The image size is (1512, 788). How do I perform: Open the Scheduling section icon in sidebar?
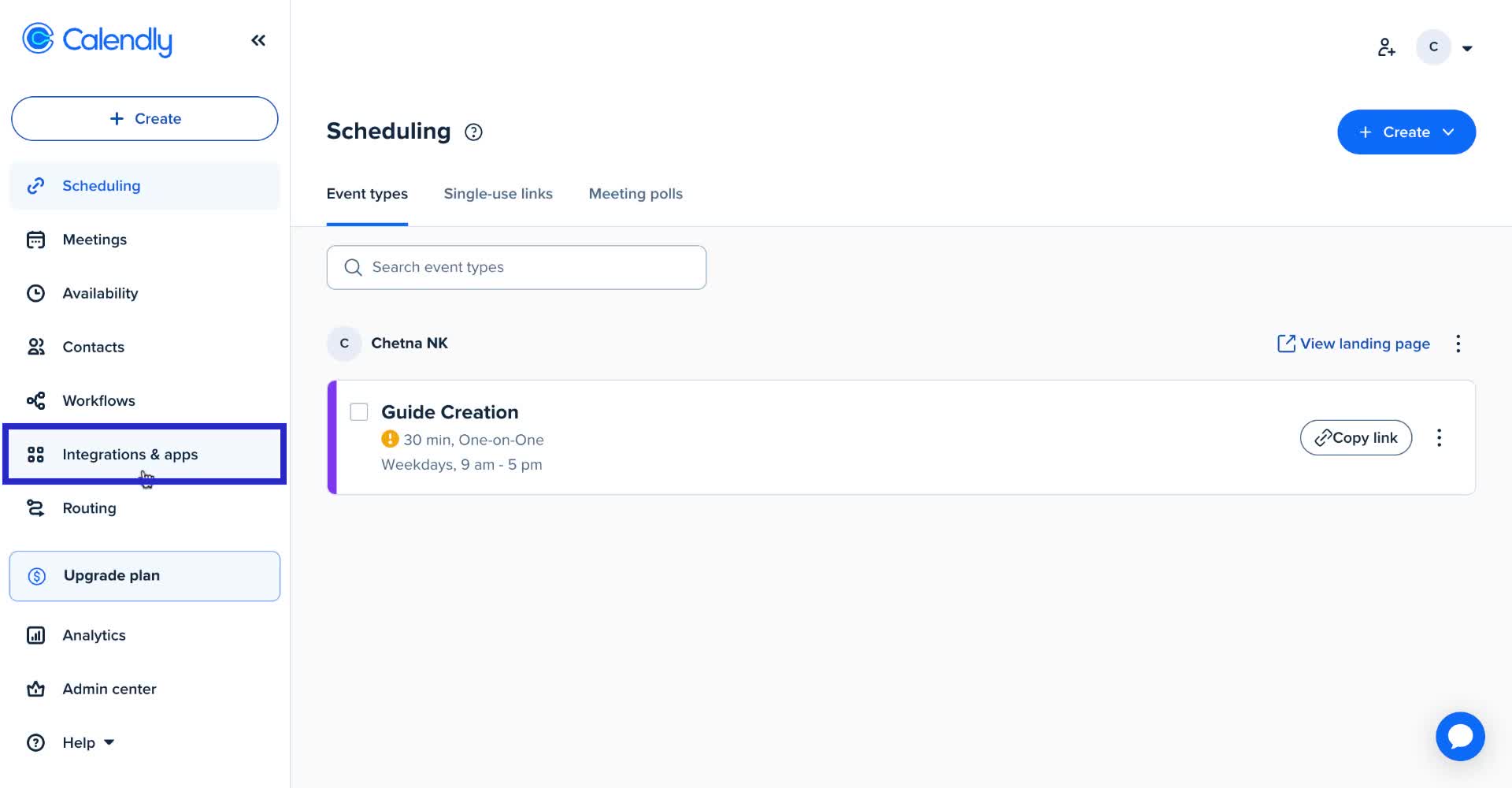36,185
